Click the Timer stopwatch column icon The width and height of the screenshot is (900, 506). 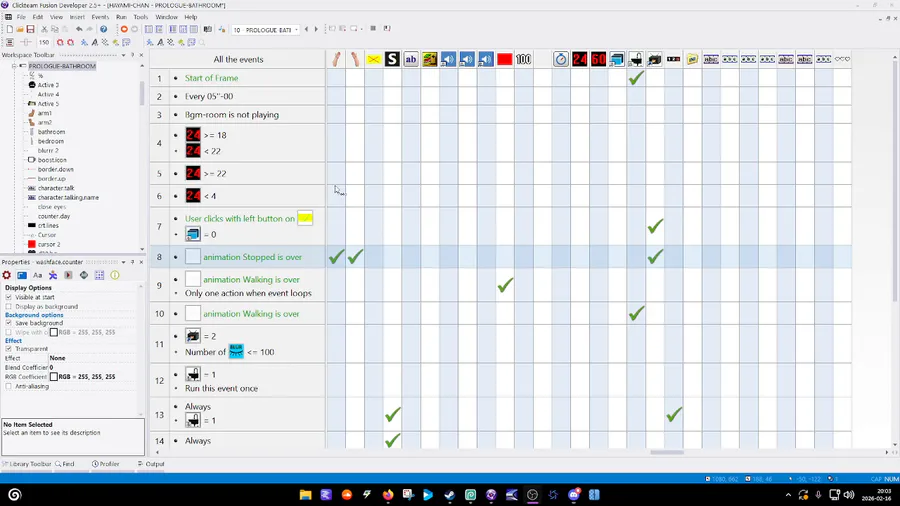click(561, 59)
